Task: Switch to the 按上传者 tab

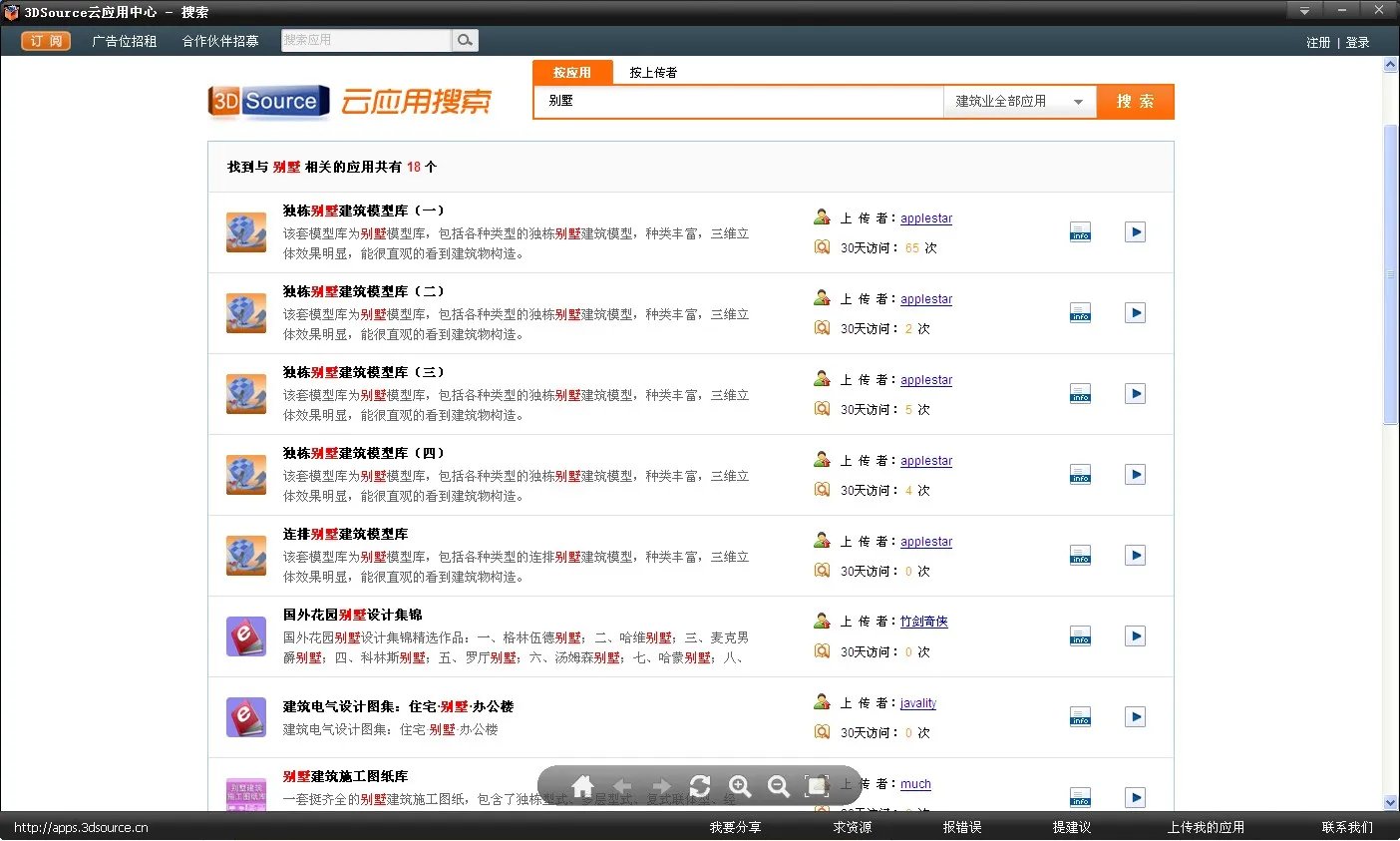Action: [x=653, y=71]
